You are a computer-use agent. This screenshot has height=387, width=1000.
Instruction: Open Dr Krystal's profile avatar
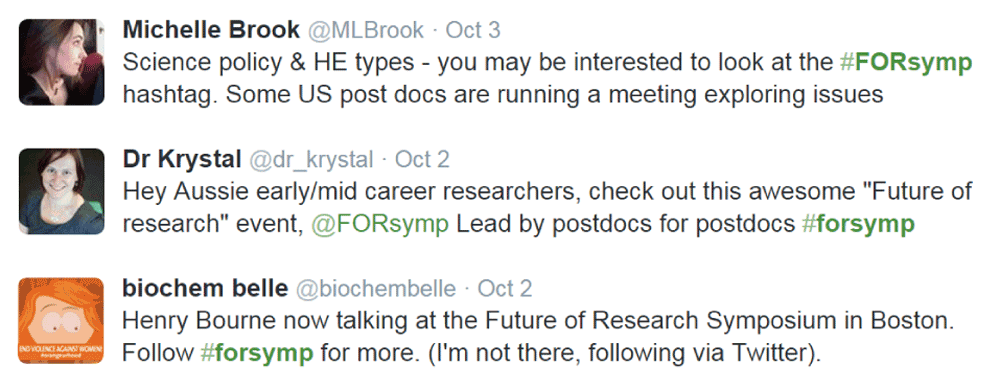[x=62, y=191]
